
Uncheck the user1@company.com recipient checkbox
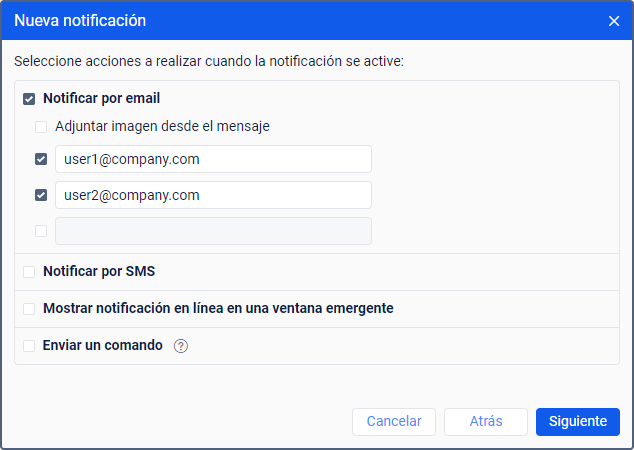tap(41, 159)
